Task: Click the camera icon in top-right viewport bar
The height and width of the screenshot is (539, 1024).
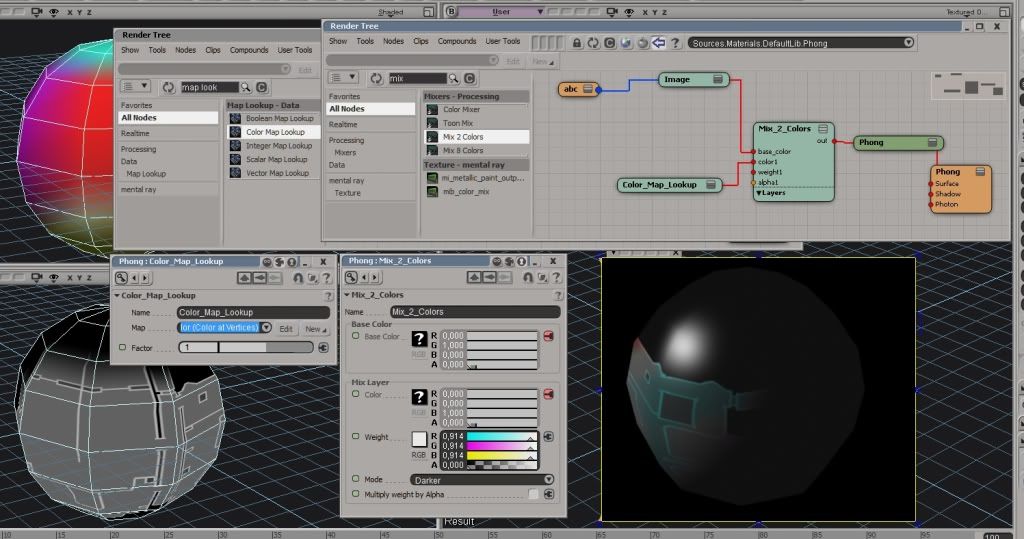Action: [612, 12]
